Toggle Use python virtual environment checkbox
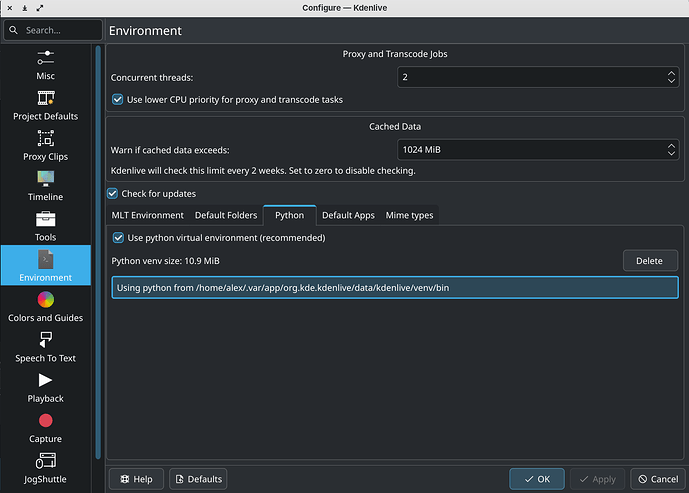Viewport: 689px width, 493px height. (118, 238)
